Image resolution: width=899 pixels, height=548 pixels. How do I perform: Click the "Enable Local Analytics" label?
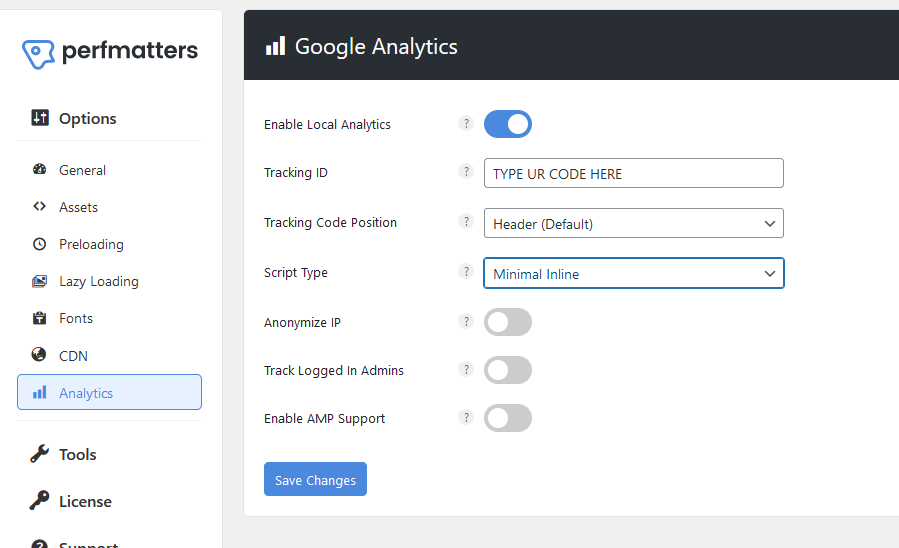pyautogui.click(x=327, y=124)
